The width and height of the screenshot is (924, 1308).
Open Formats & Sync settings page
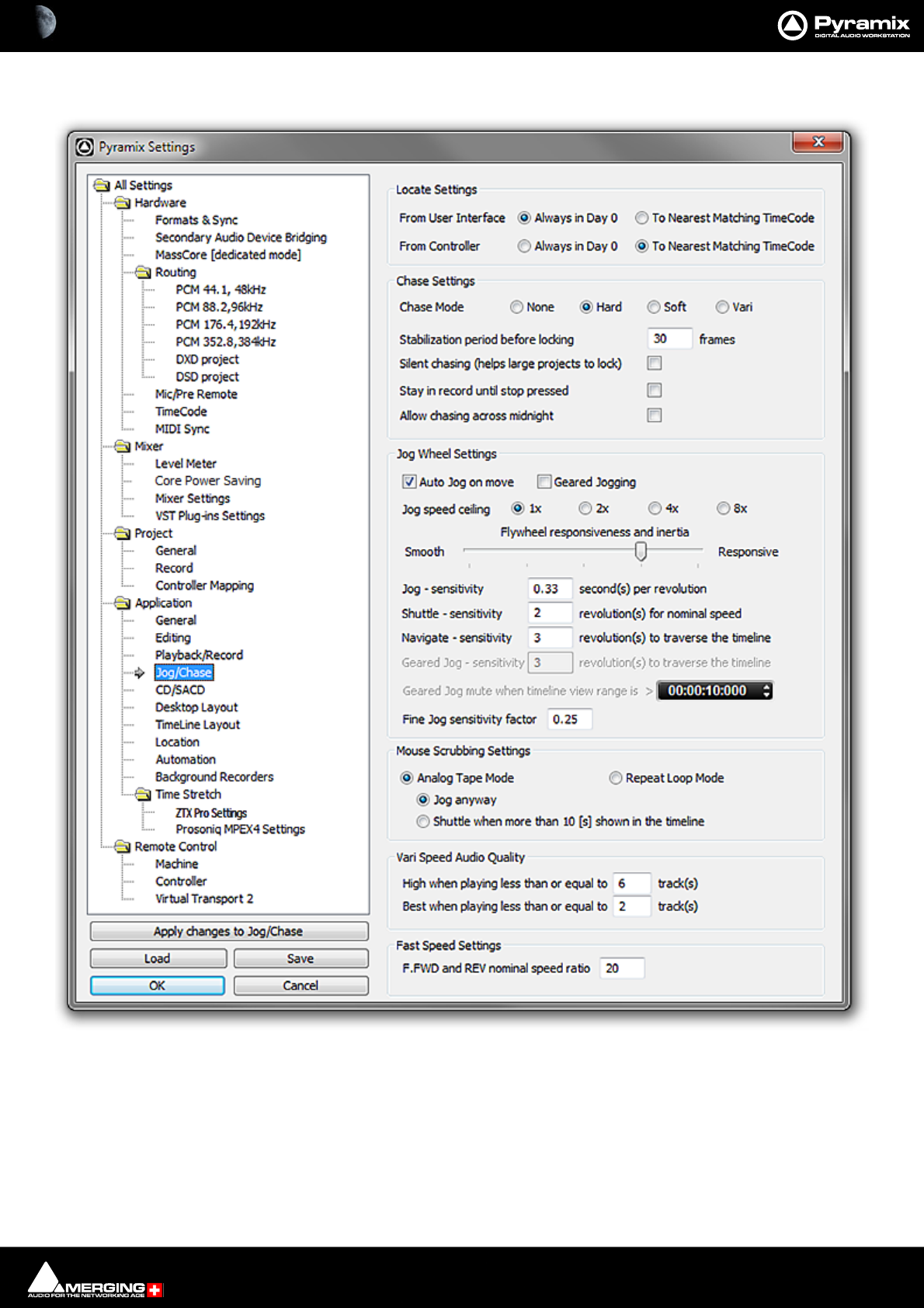pos(196,220)
